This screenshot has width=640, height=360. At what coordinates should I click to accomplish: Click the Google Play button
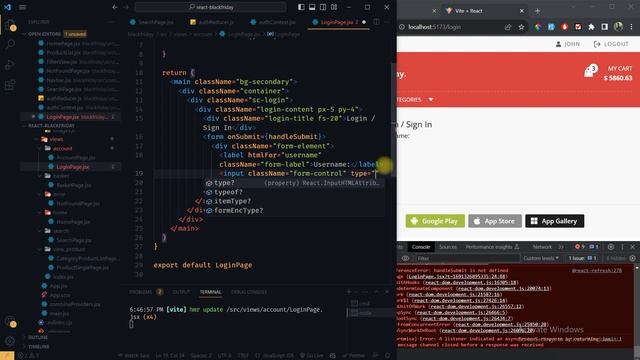coord(435,221)
